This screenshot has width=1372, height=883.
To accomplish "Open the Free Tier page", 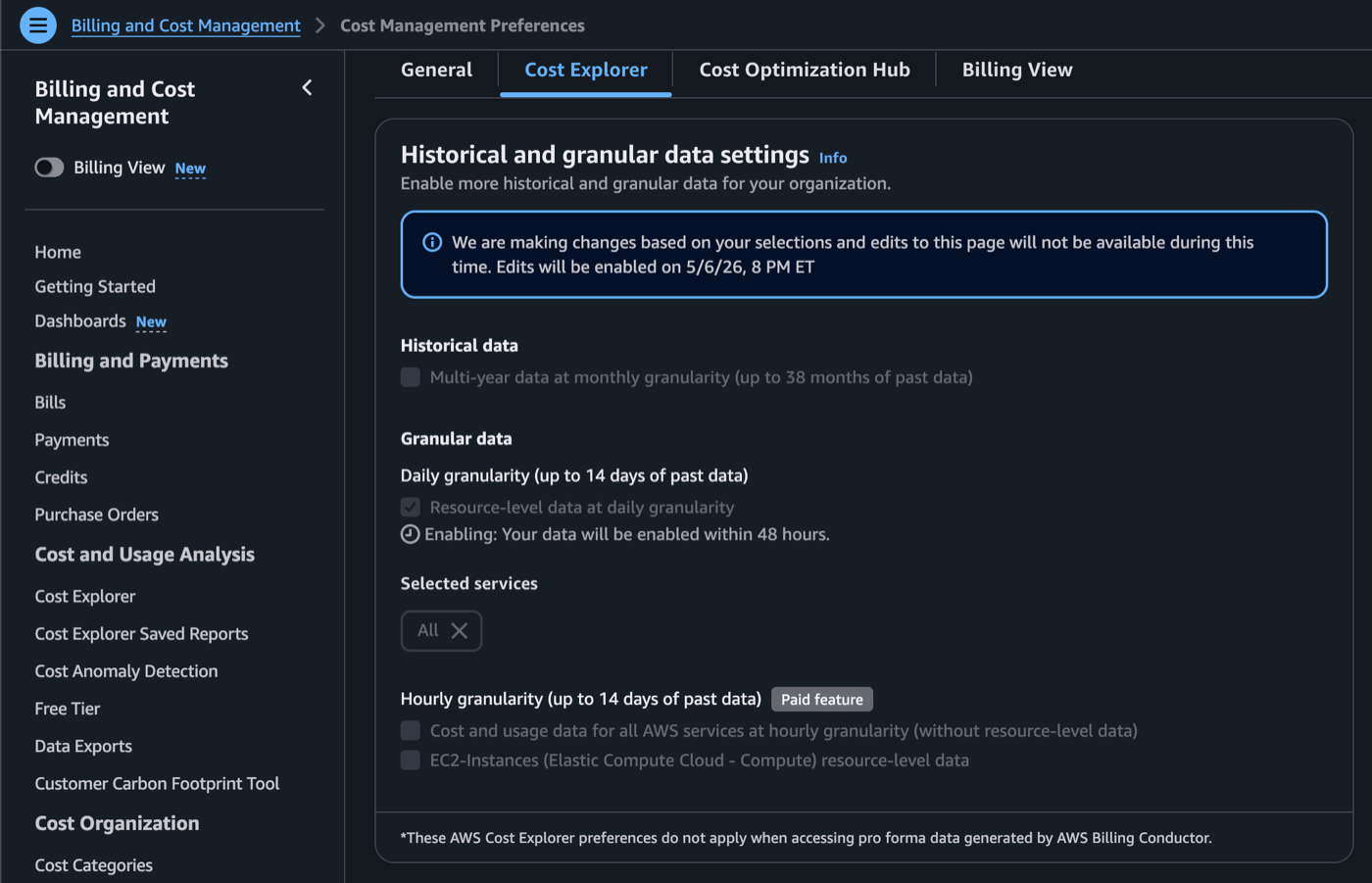I will (68, 709).
